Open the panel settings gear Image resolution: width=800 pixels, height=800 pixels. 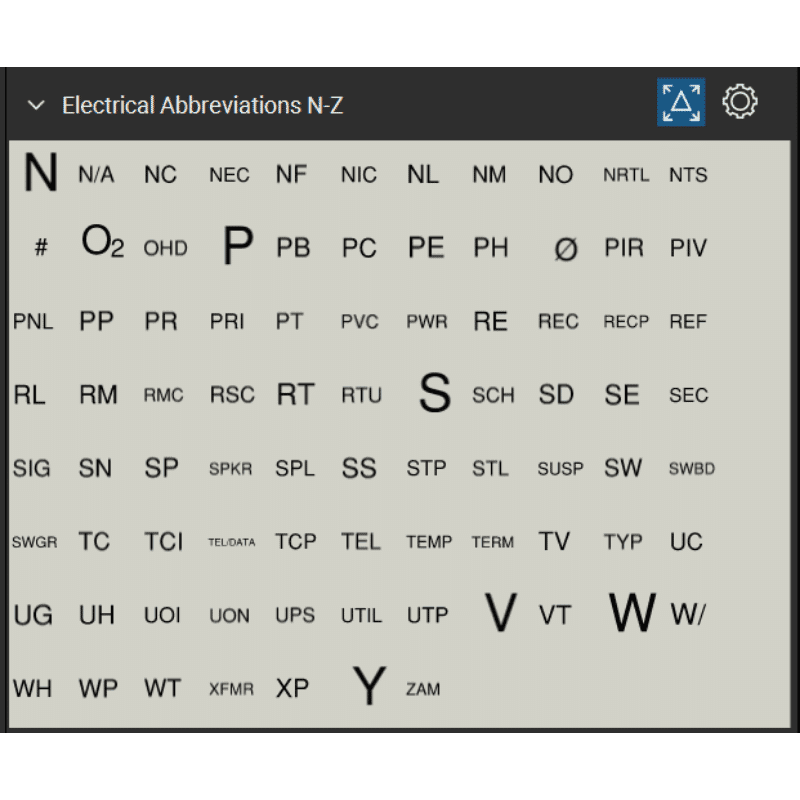point(739,102)
